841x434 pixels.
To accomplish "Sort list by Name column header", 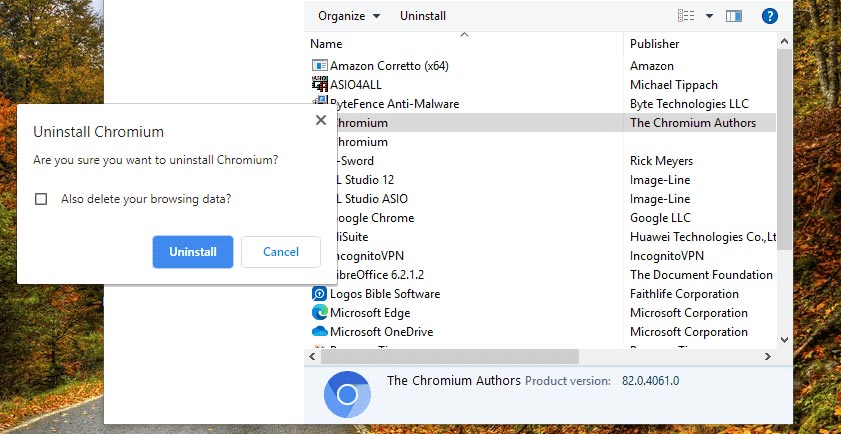I will point(326,44).
